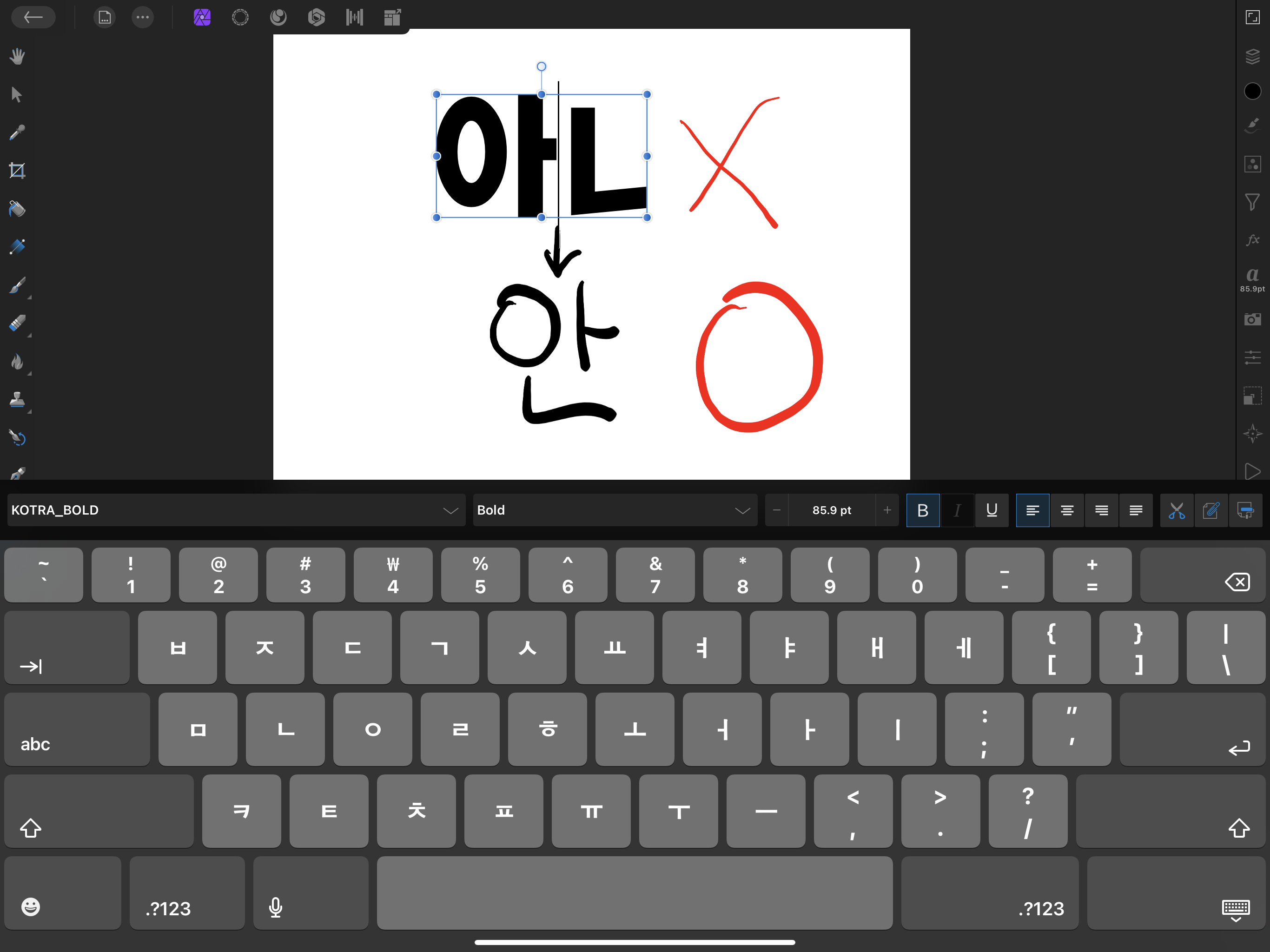Open the Text studio 85.9pt panel

click(1252, 280)
